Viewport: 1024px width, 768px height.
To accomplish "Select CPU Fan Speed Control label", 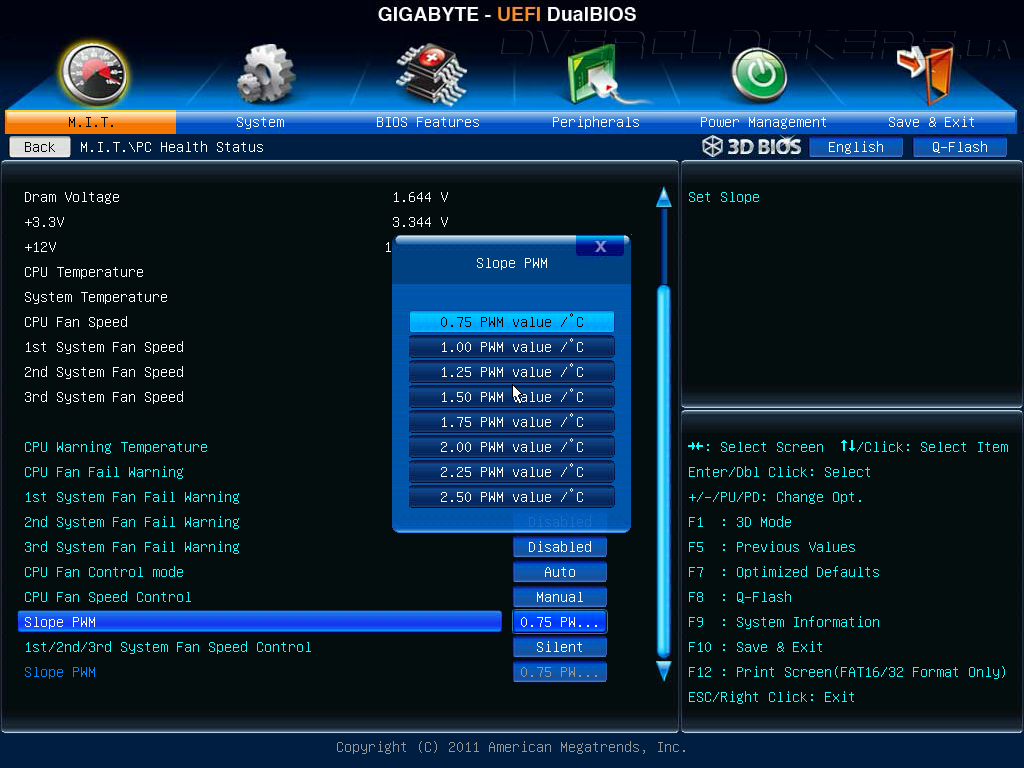I will coord(108,597).
